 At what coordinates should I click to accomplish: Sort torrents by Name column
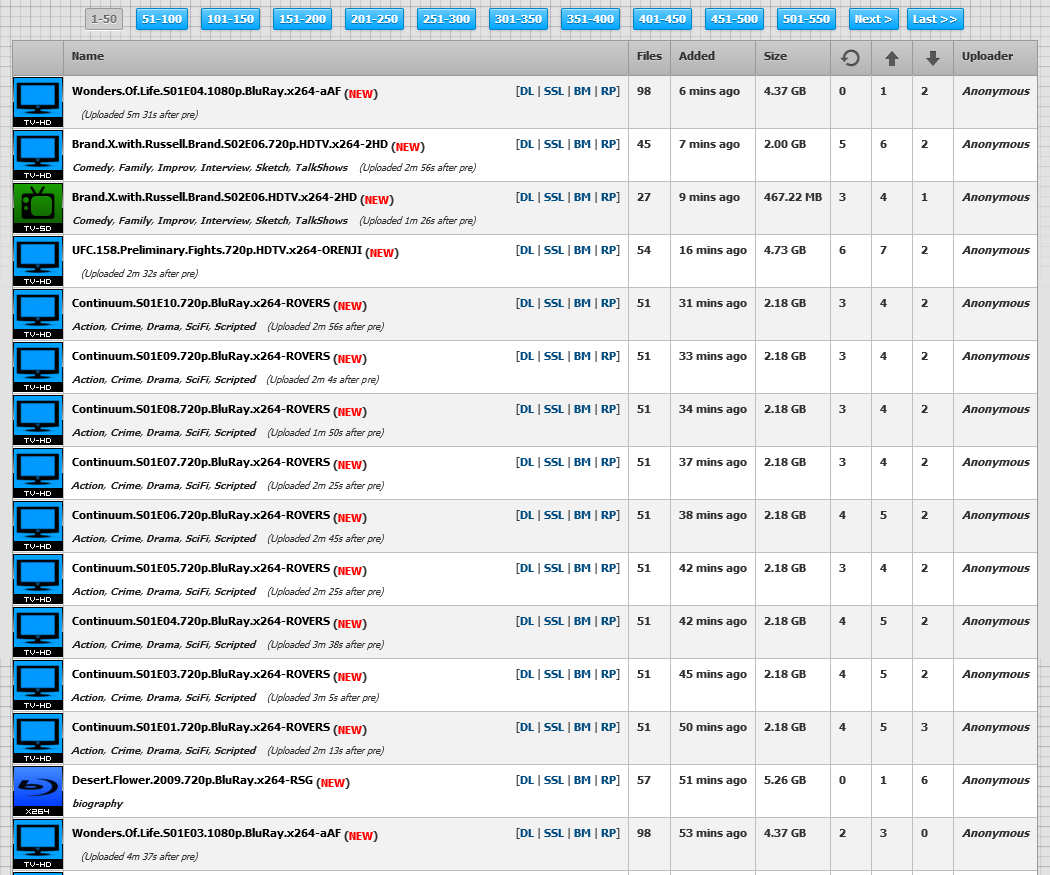(x=88, y=56)
